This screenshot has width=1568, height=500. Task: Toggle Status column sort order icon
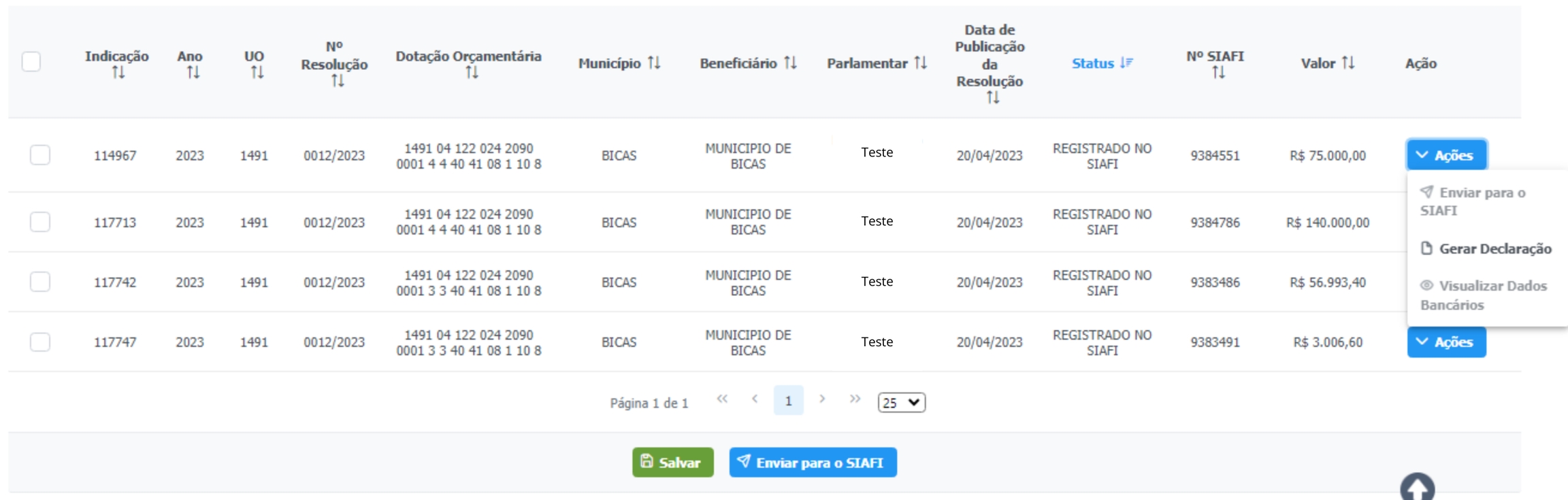pos(1126,63)
